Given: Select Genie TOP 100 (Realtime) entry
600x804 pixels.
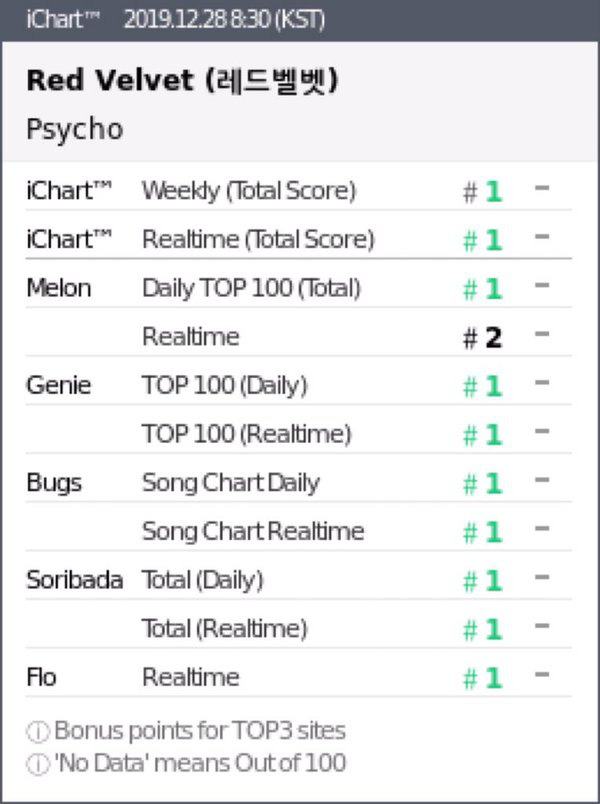Looking at the screenshot, I should (298, 434).
